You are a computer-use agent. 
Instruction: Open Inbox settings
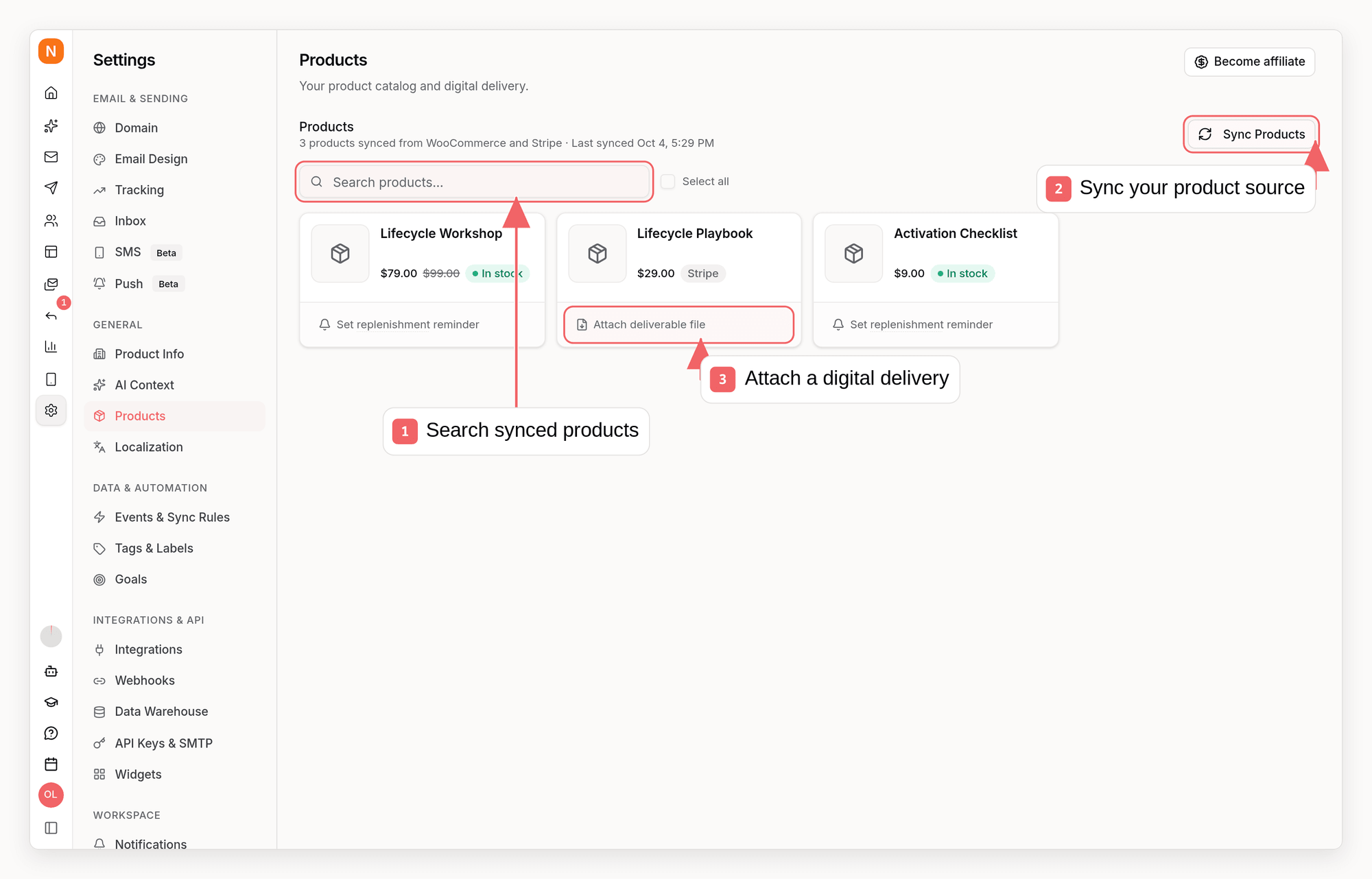coord(175,221)
